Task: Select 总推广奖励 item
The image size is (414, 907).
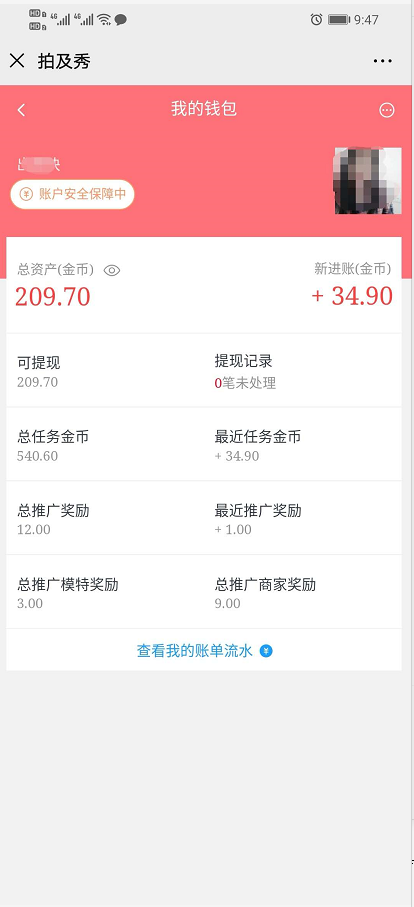Action: pos(105,518)
